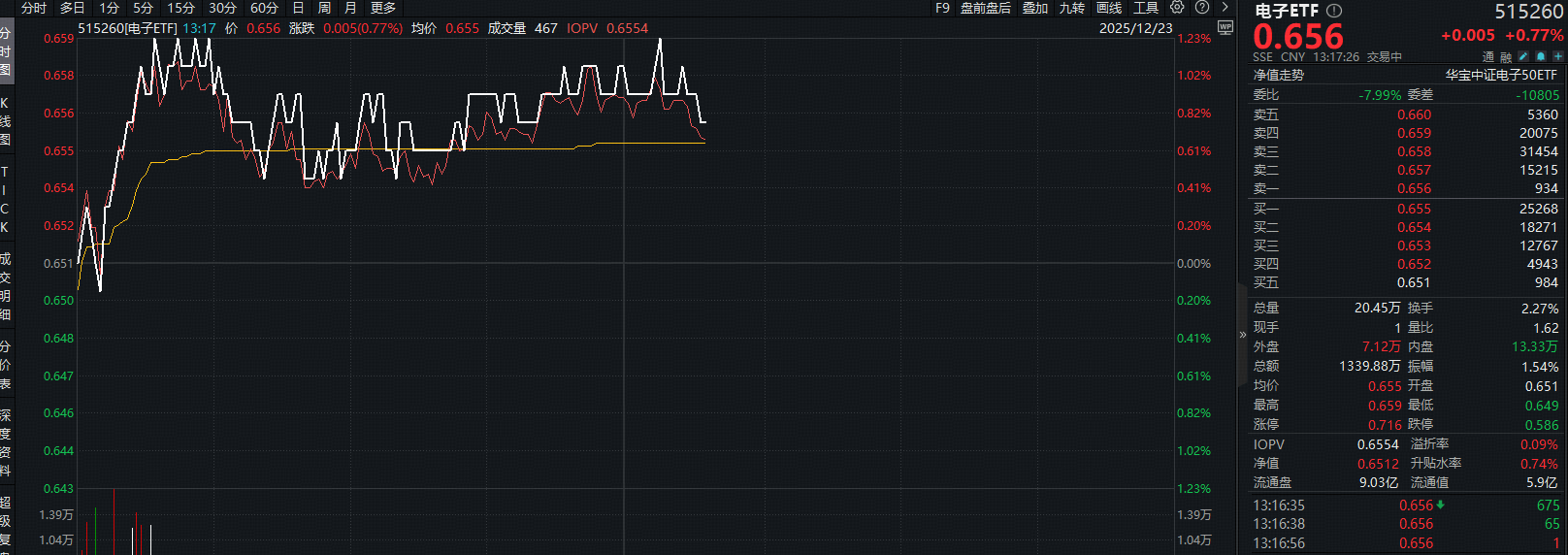
Task: Click the 融 margin badge
Action: tap(1506, 57)
